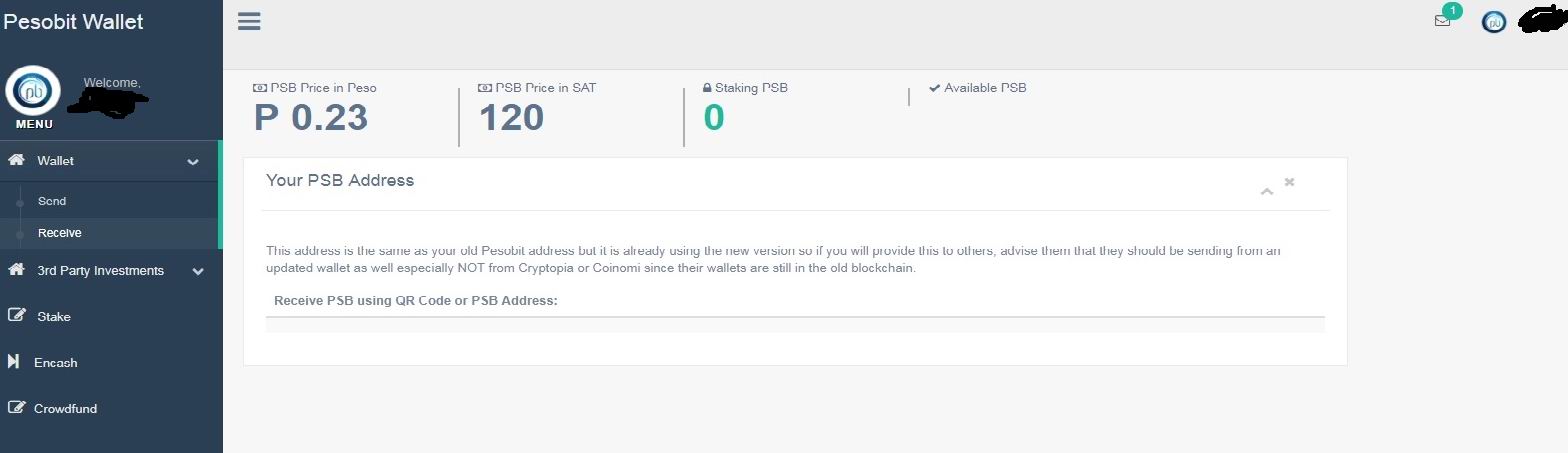The image size is (1568, 453).
Task: Click the 3rd Party Investments home icon
Action: tap(16, 270)
